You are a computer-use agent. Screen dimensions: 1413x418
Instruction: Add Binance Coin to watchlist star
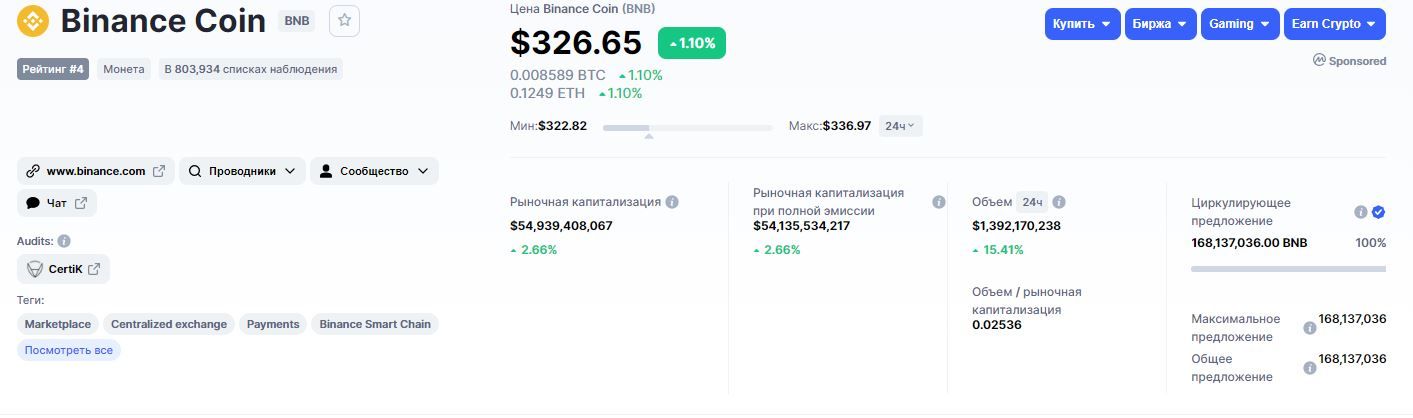[344, 21]
